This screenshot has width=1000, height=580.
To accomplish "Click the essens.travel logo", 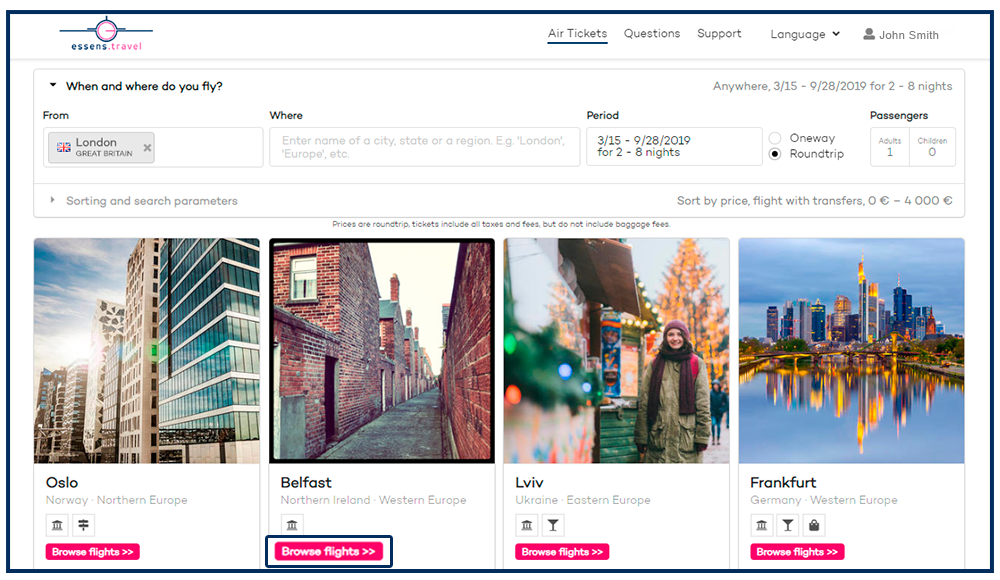I will (x=106, y=34).
